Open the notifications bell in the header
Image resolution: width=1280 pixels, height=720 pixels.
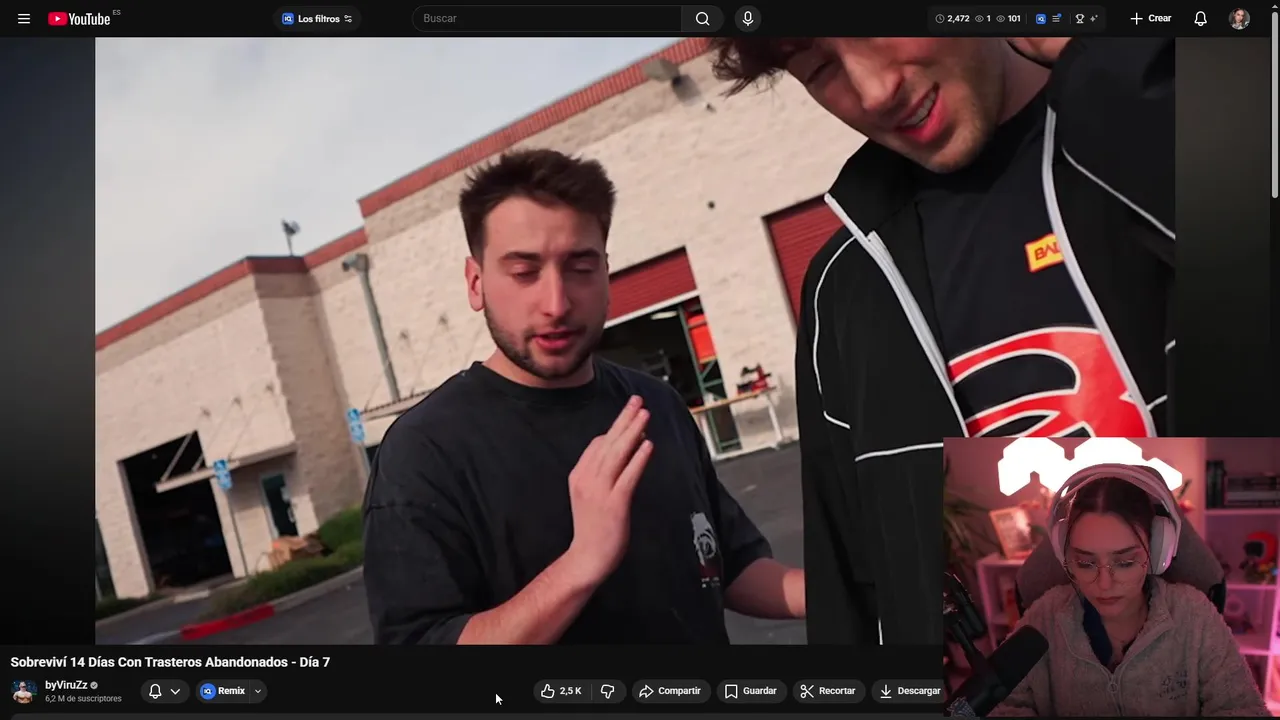click(1200, 19)
